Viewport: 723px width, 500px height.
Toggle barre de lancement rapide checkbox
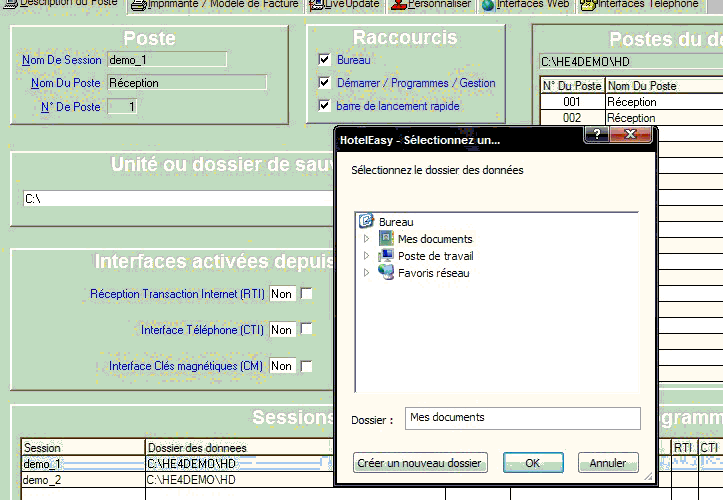(325, 106)
